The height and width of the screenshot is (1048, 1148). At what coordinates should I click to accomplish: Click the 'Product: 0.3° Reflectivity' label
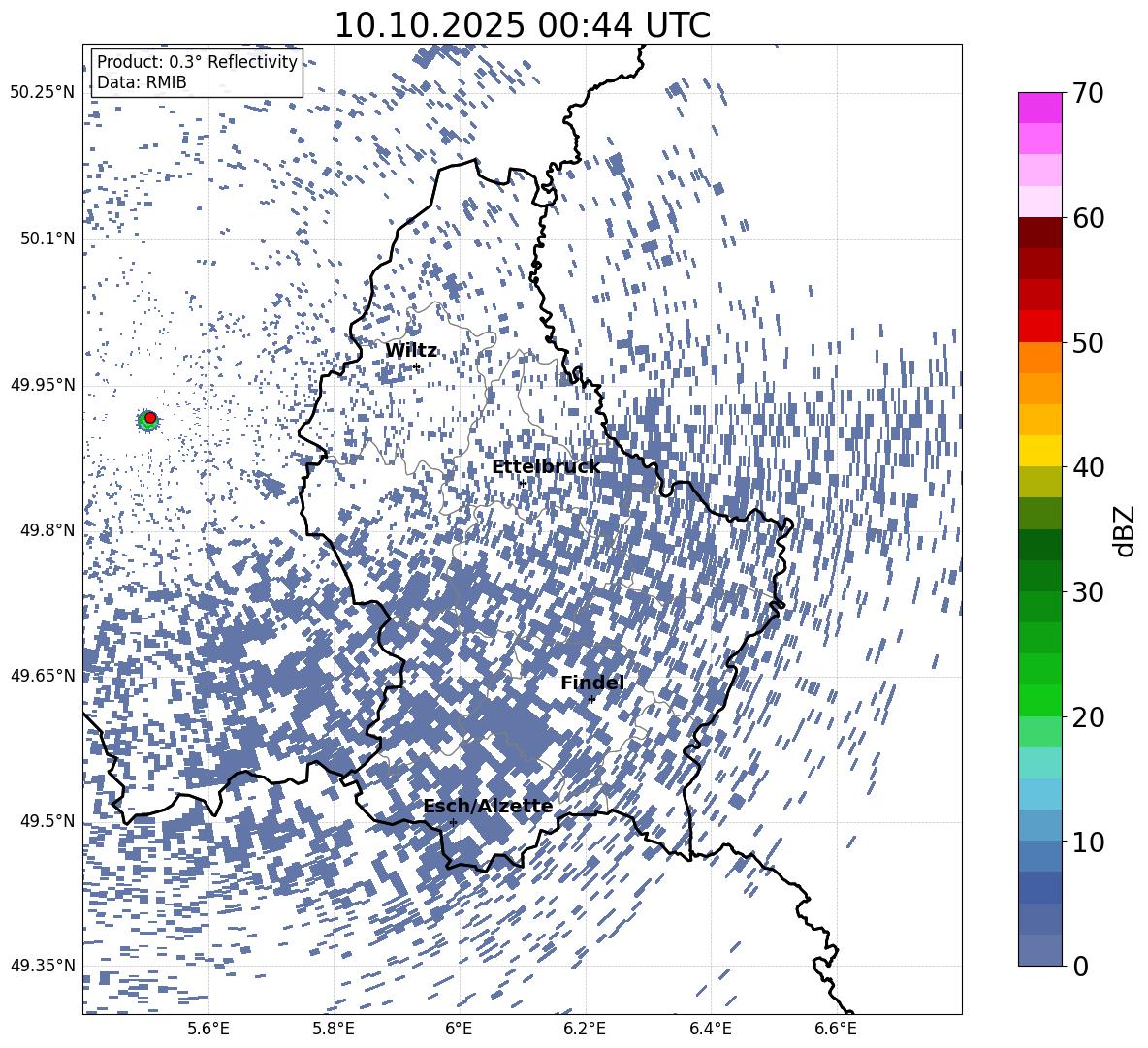[x=197, y=62]
